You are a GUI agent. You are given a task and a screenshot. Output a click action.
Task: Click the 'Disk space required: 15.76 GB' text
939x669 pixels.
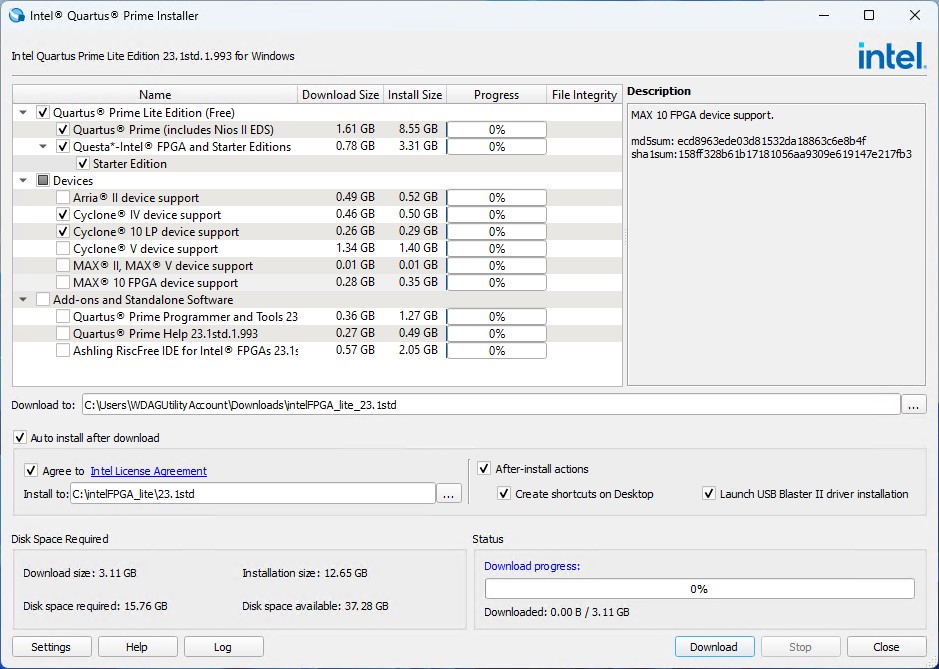point(95,606)
